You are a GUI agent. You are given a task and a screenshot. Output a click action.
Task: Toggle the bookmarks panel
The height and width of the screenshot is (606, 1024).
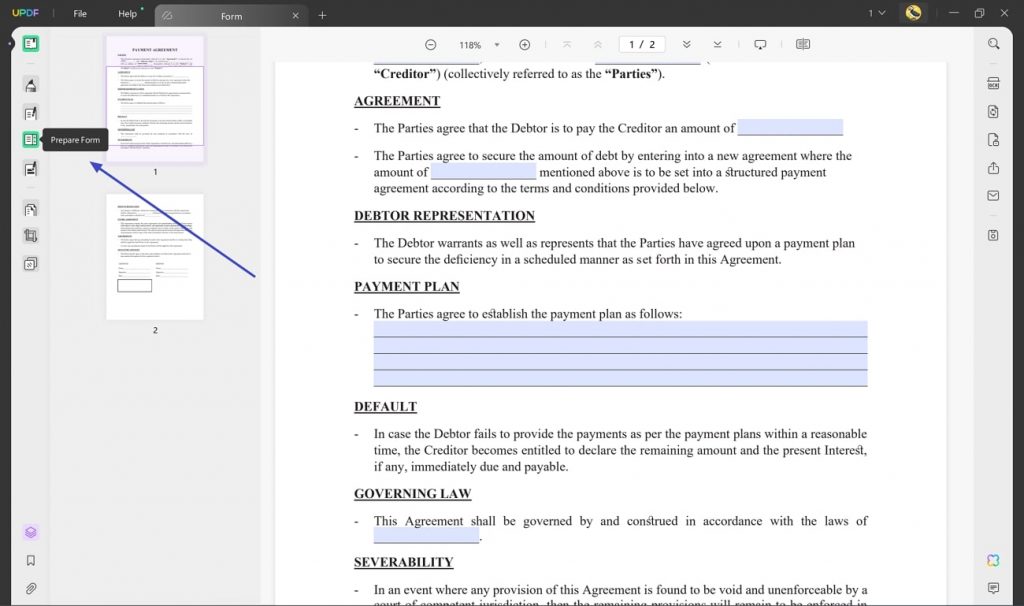(x=29, y=560)
